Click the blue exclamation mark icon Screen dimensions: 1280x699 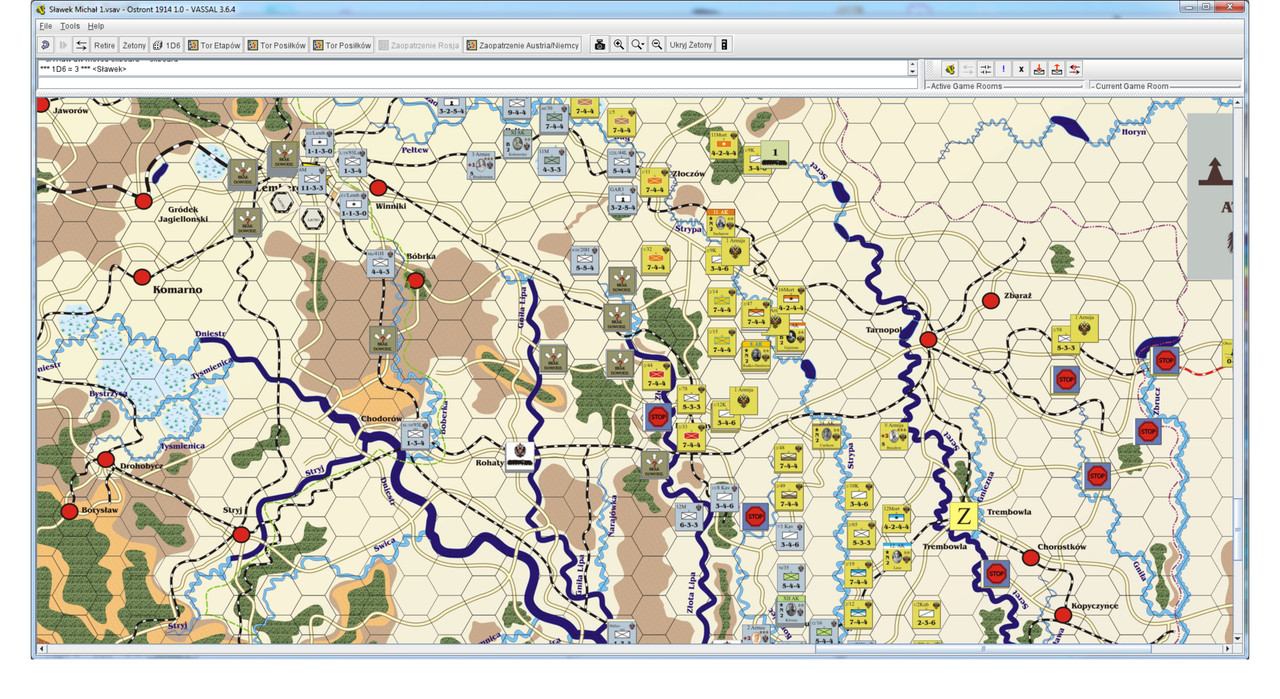tap(1003, 69)
